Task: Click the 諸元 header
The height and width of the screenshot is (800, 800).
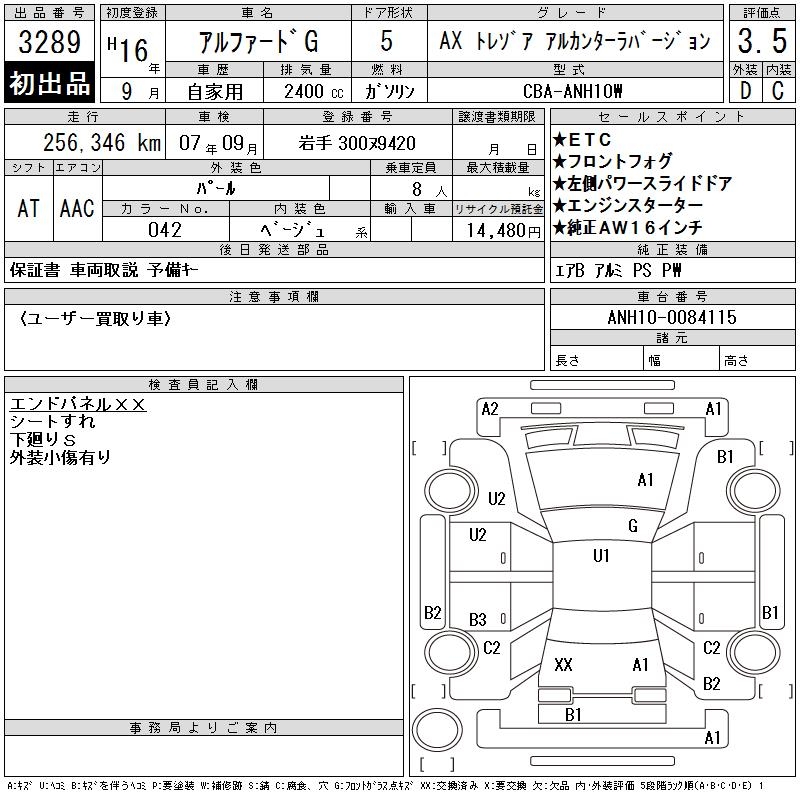Action: 672,338
